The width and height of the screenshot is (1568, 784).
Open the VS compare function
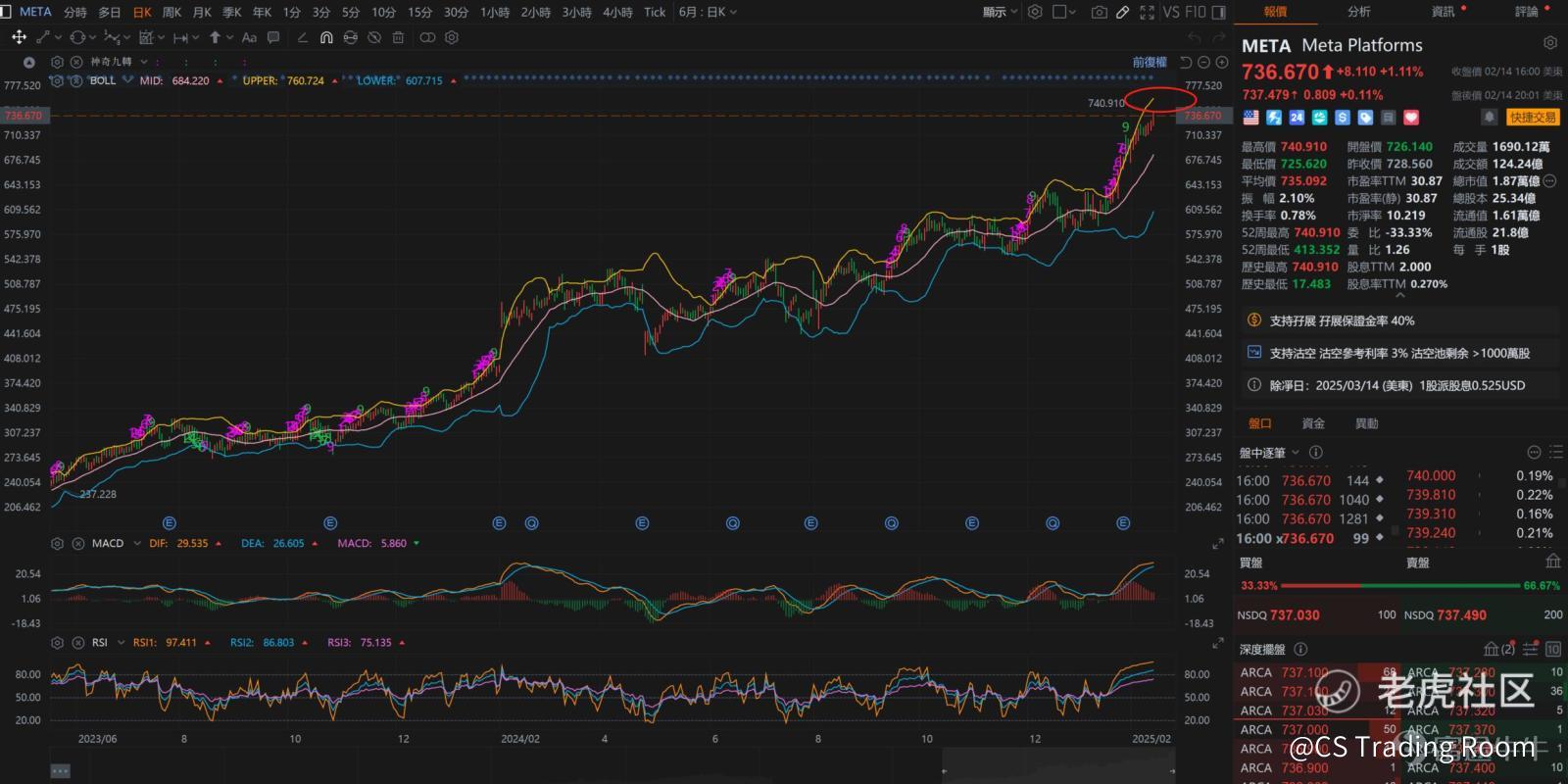click(1171, 12)
